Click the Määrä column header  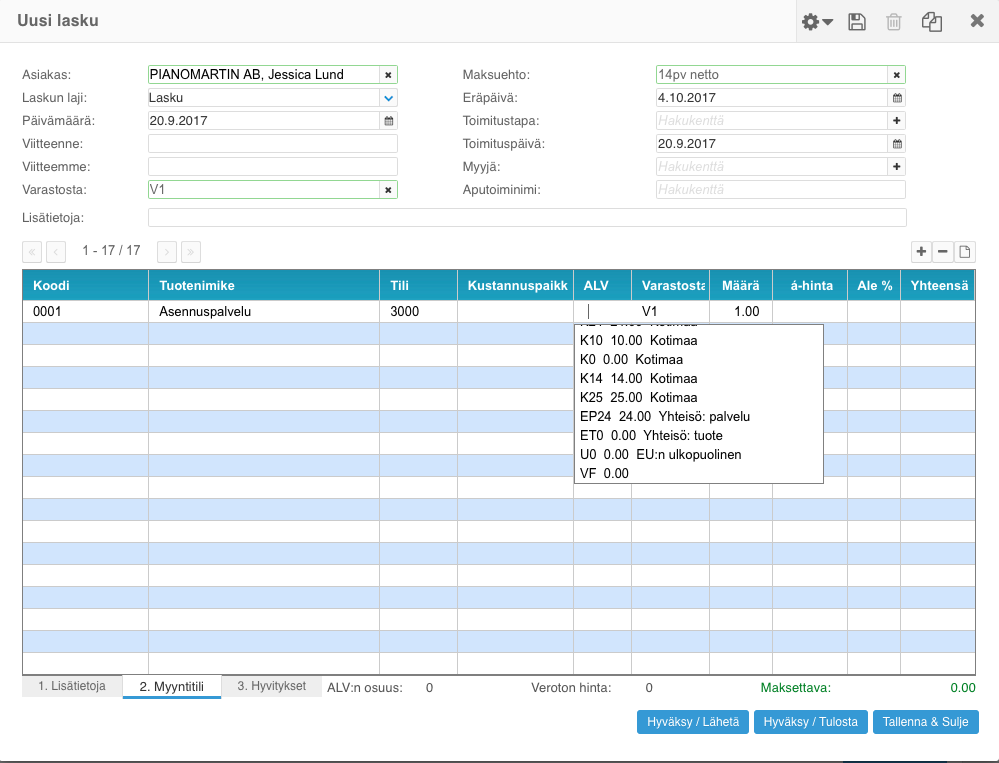pyautogui.click(x=741, y=285)
